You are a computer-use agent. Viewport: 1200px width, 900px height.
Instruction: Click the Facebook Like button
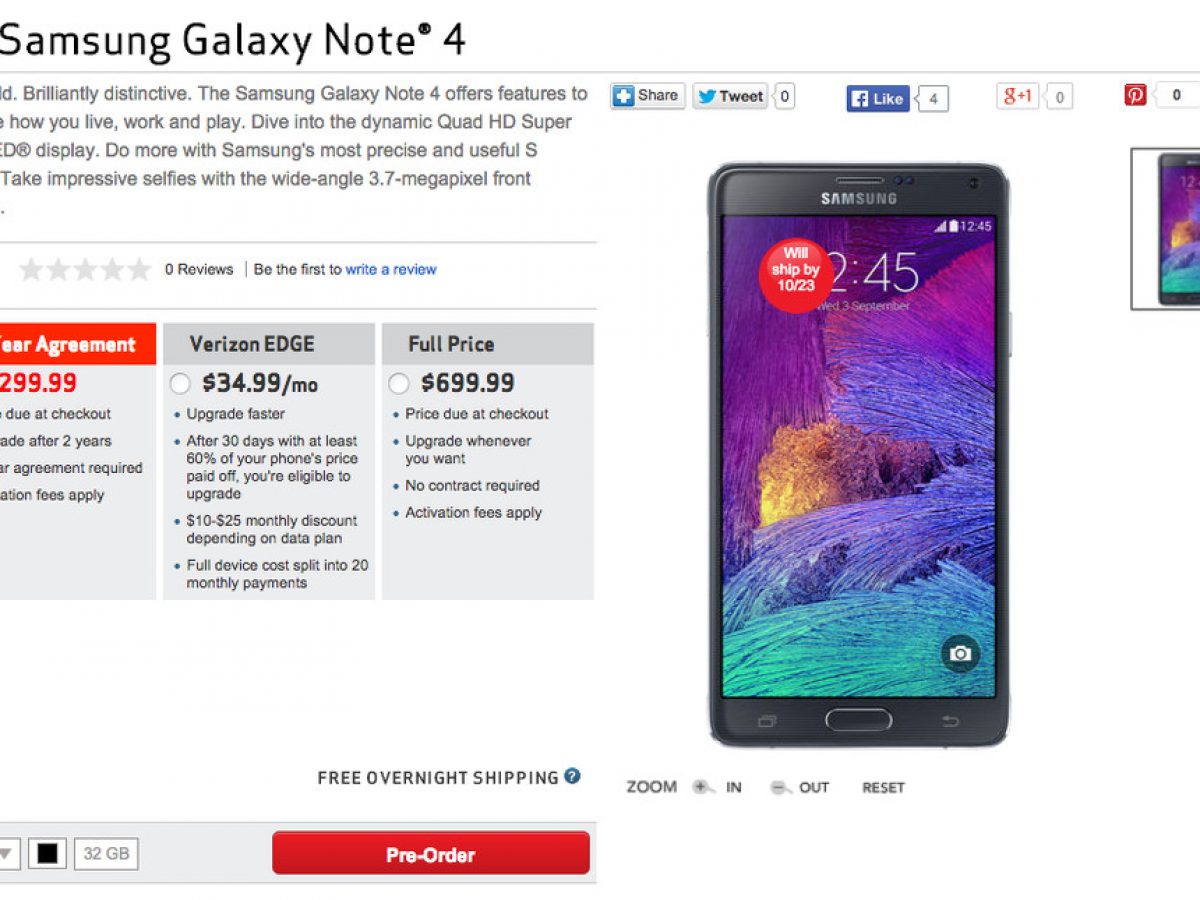[879, 98]
